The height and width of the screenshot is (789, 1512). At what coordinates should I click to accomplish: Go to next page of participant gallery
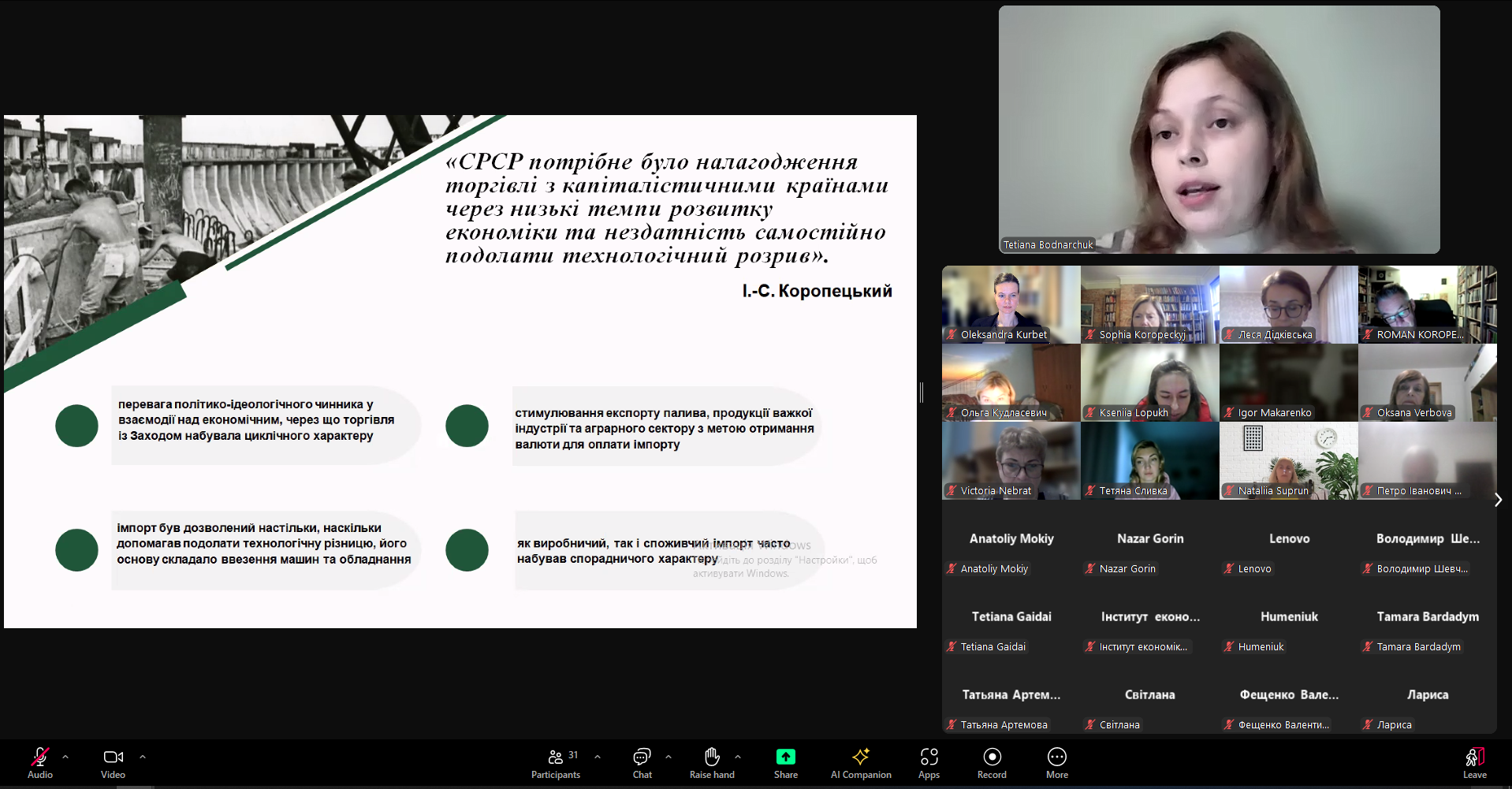click(1498, 500)
